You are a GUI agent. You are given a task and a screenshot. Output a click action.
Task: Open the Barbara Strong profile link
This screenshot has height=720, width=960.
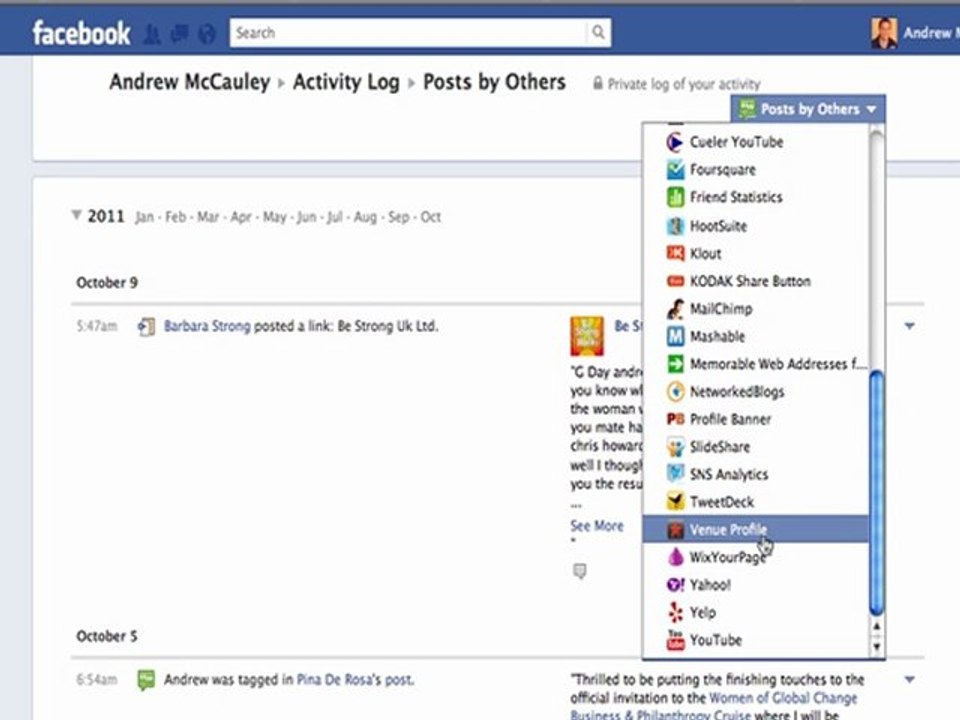pos(207,326)
